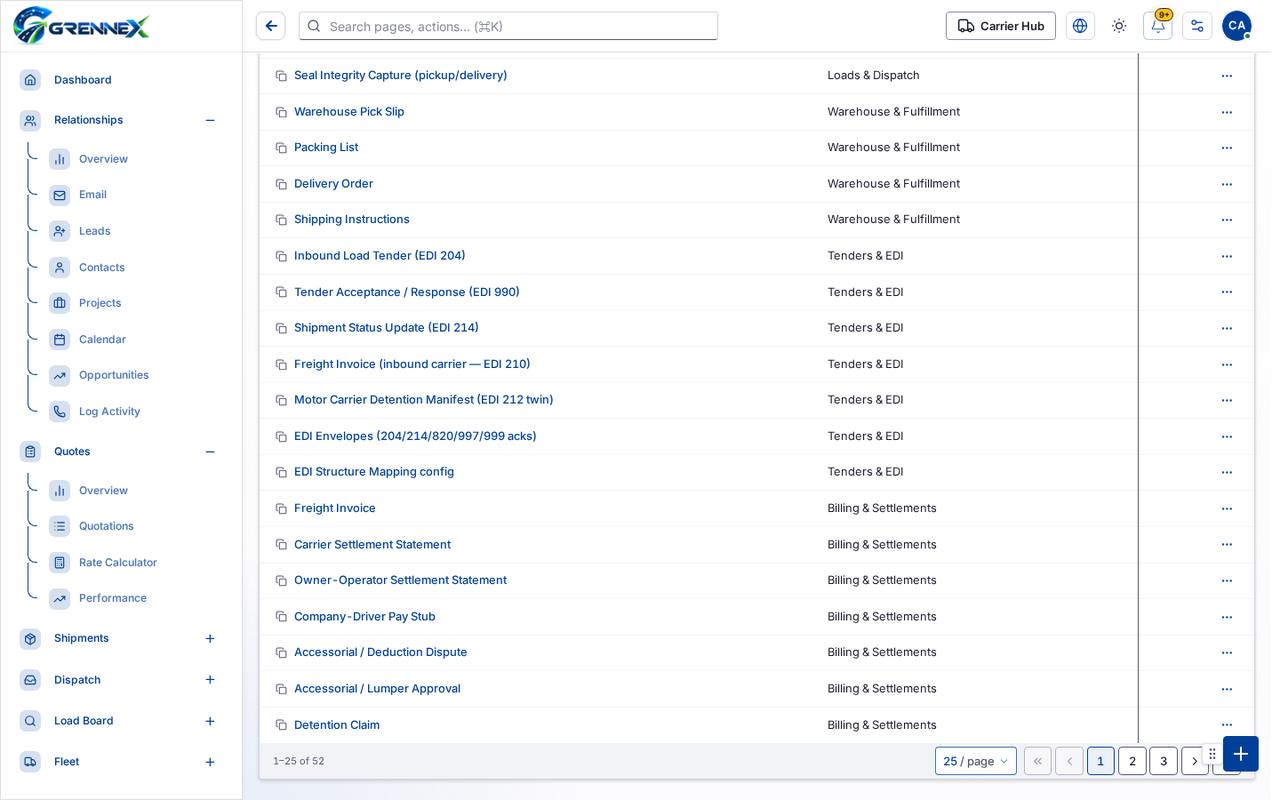1280x800 pixels.
Task: Open the CA user avatar menu
Action: (x=1237, y=26)
